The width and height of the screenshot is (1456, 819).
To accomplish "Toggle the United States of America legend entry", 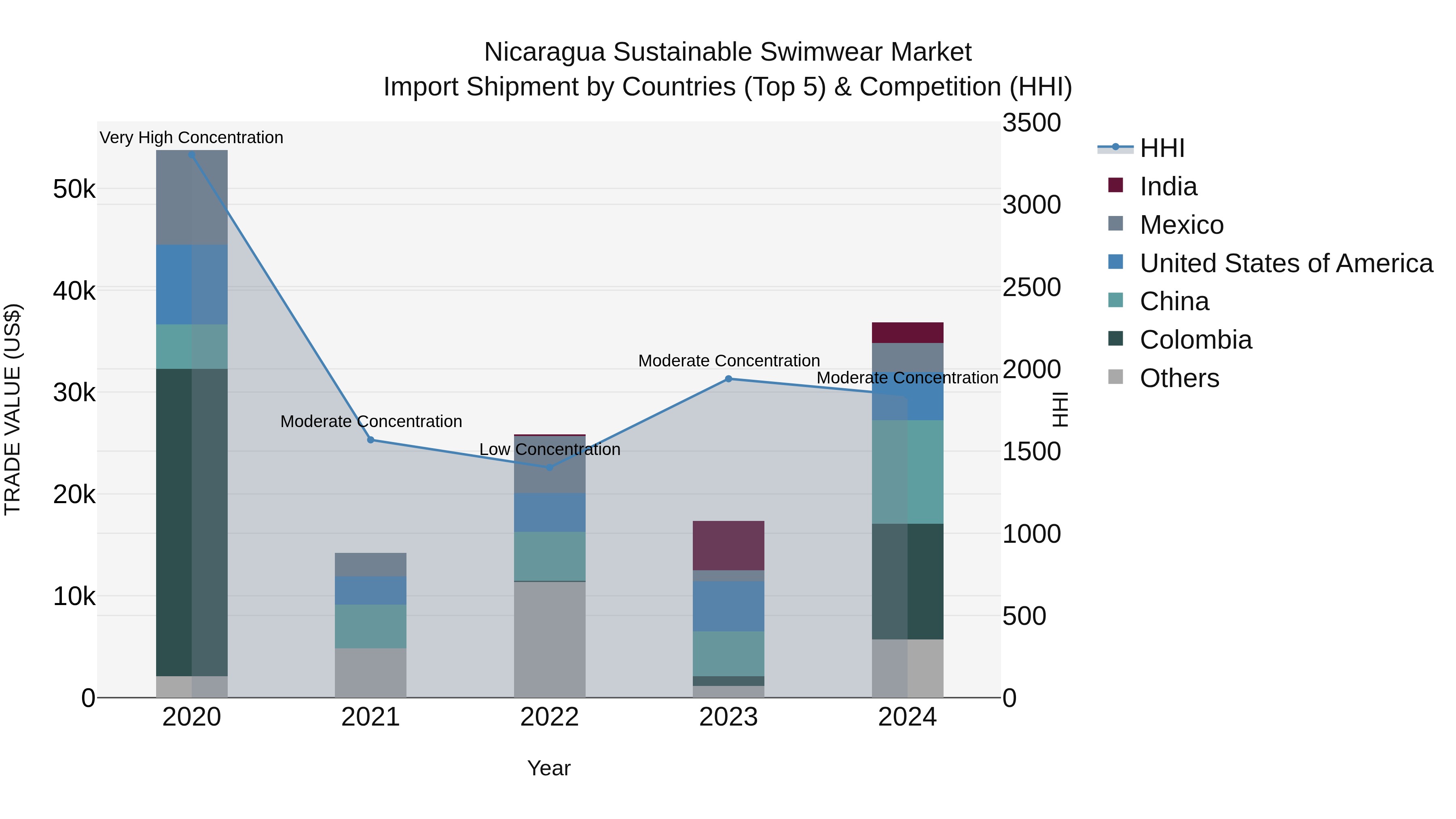I will (1270, 263).
